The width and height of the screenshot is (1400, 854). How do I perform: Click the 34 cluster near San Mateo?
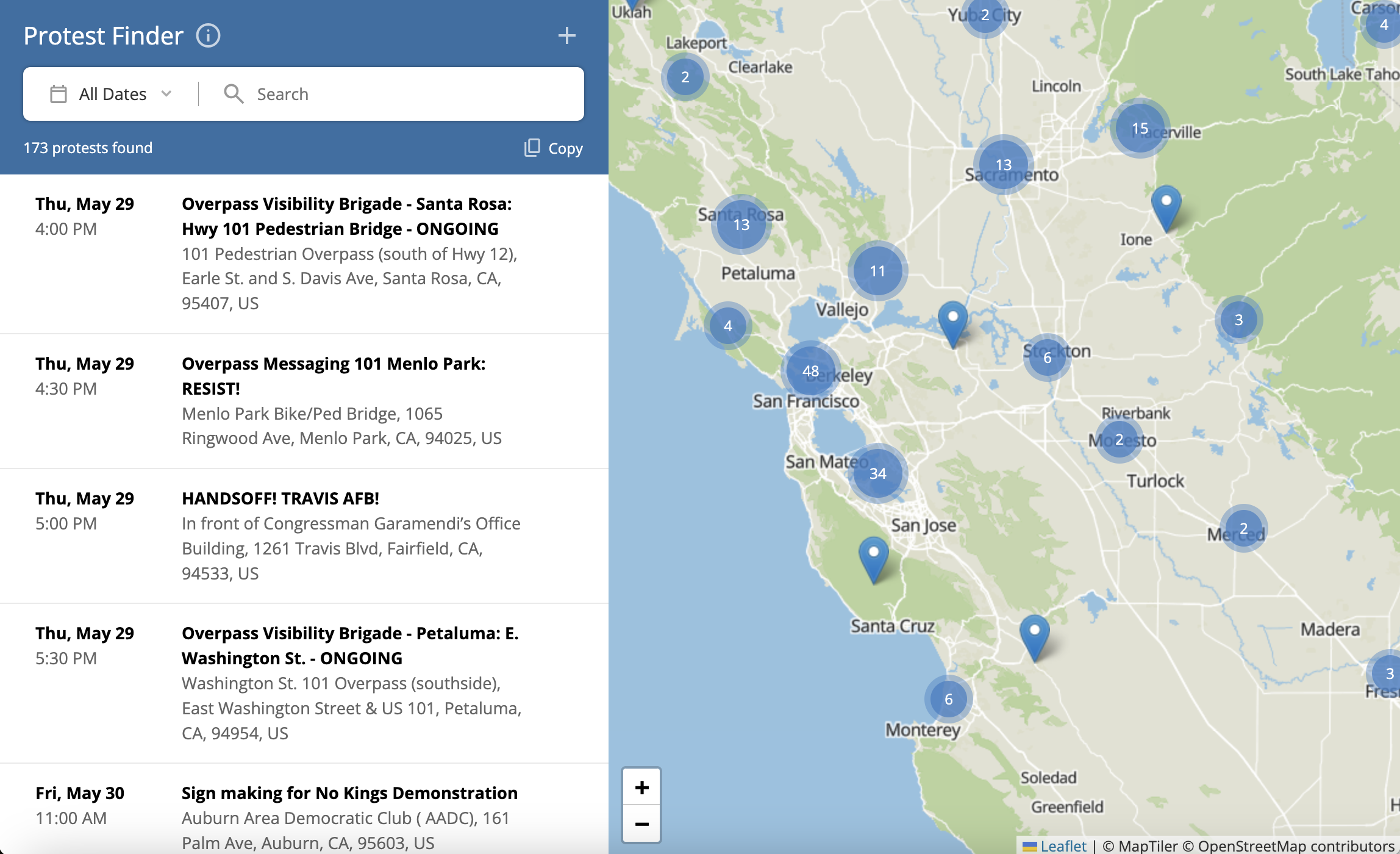(877, 473)
